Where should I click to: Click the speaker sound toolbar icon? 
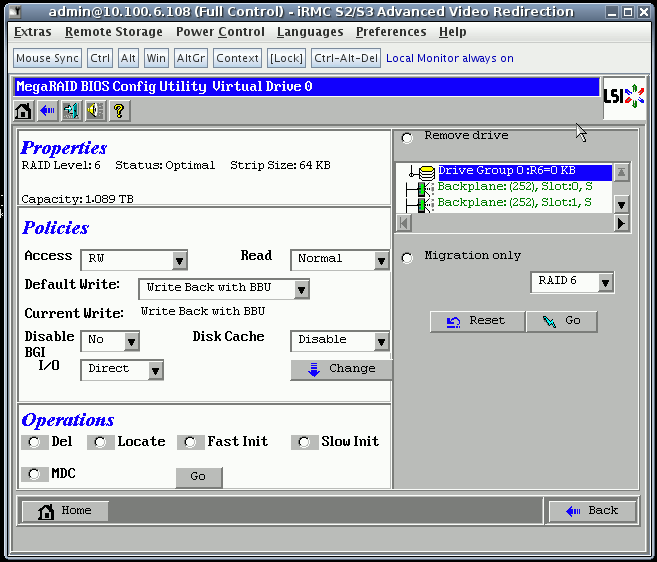pyautogui.click(x=96, y=111)
